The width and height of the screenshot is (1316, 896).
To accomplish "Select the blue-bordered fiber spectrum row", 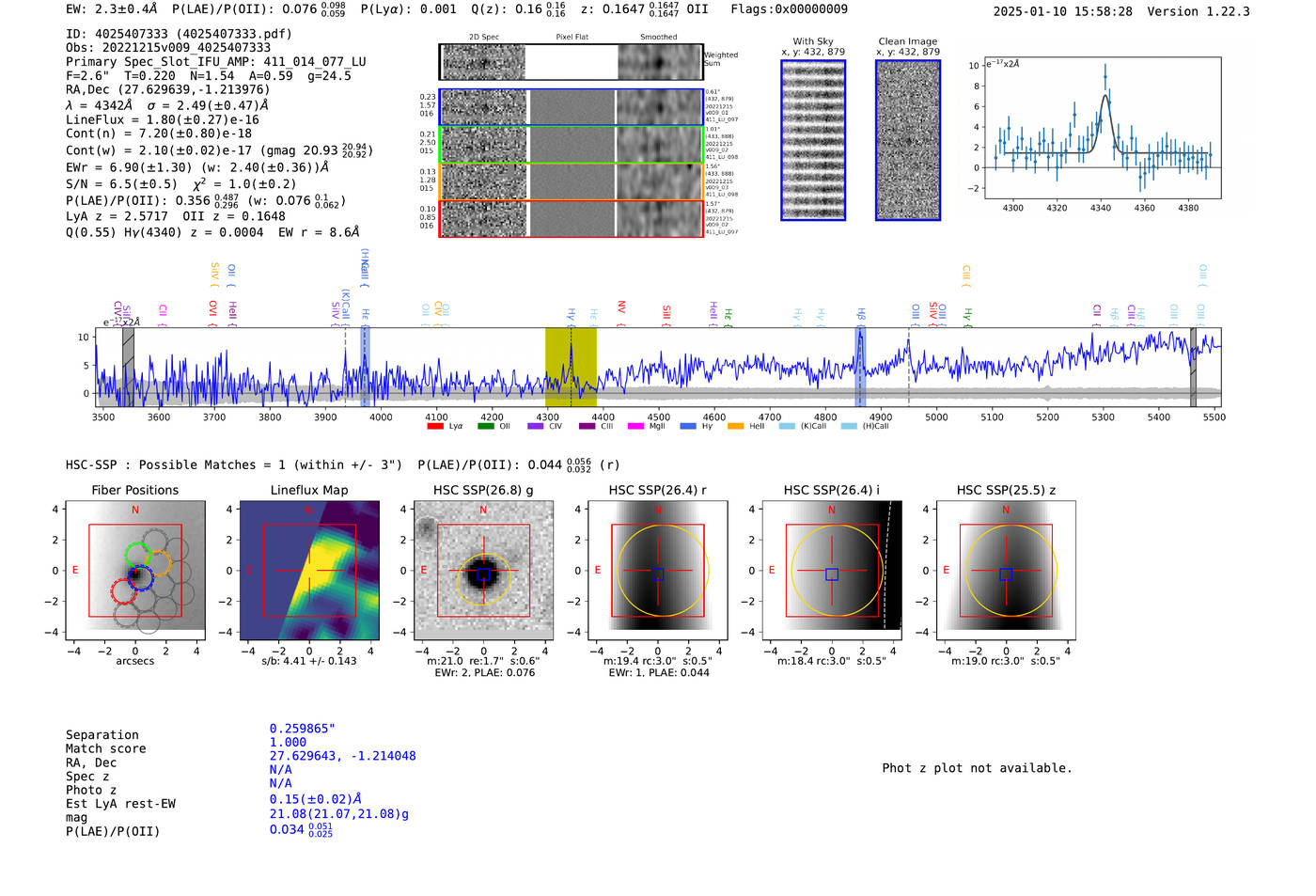I will coord(572,107).
